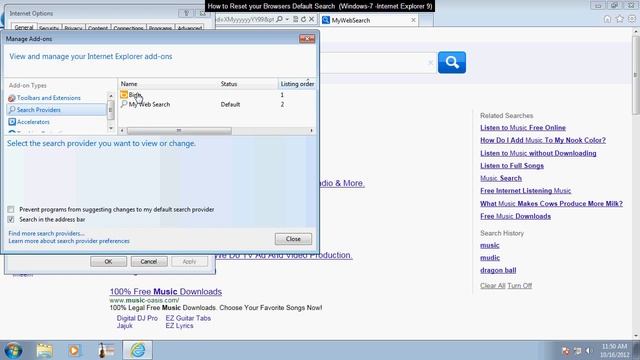
Task: Select Search Providers add-on type
Action: (57, 110)
